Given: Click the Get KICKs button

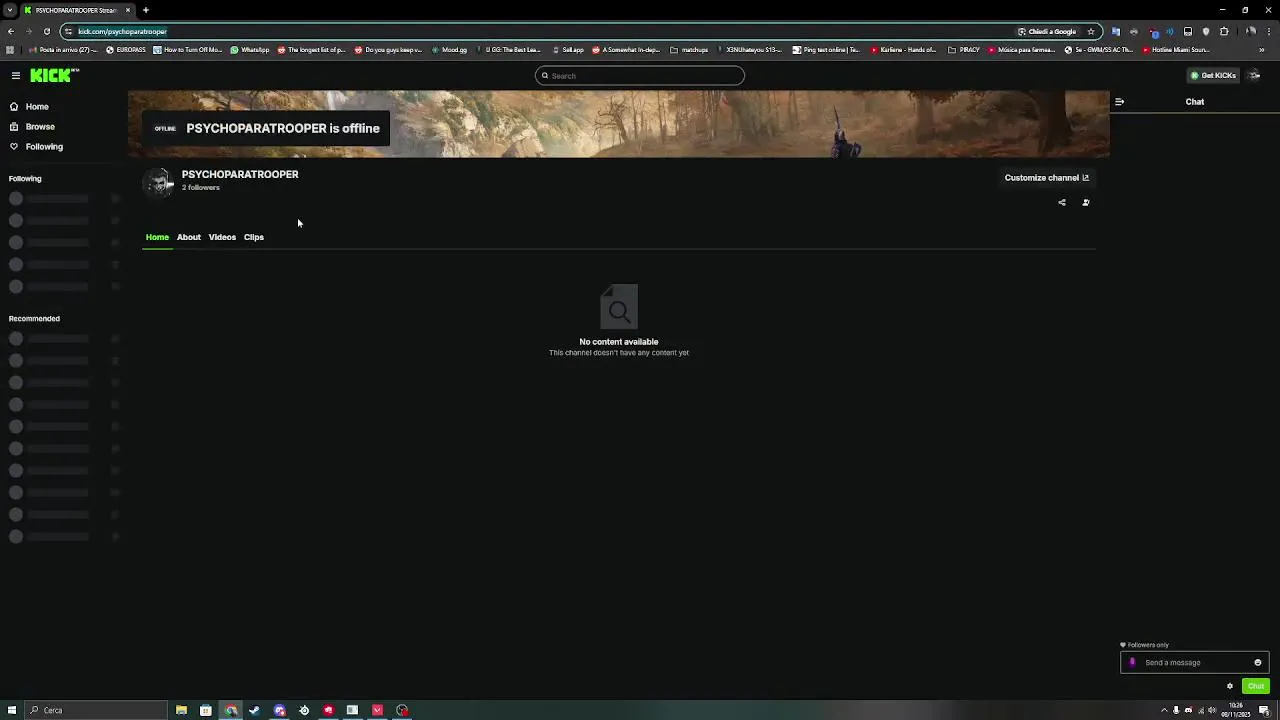Looking at the screenshot, I should point(1213,75).
